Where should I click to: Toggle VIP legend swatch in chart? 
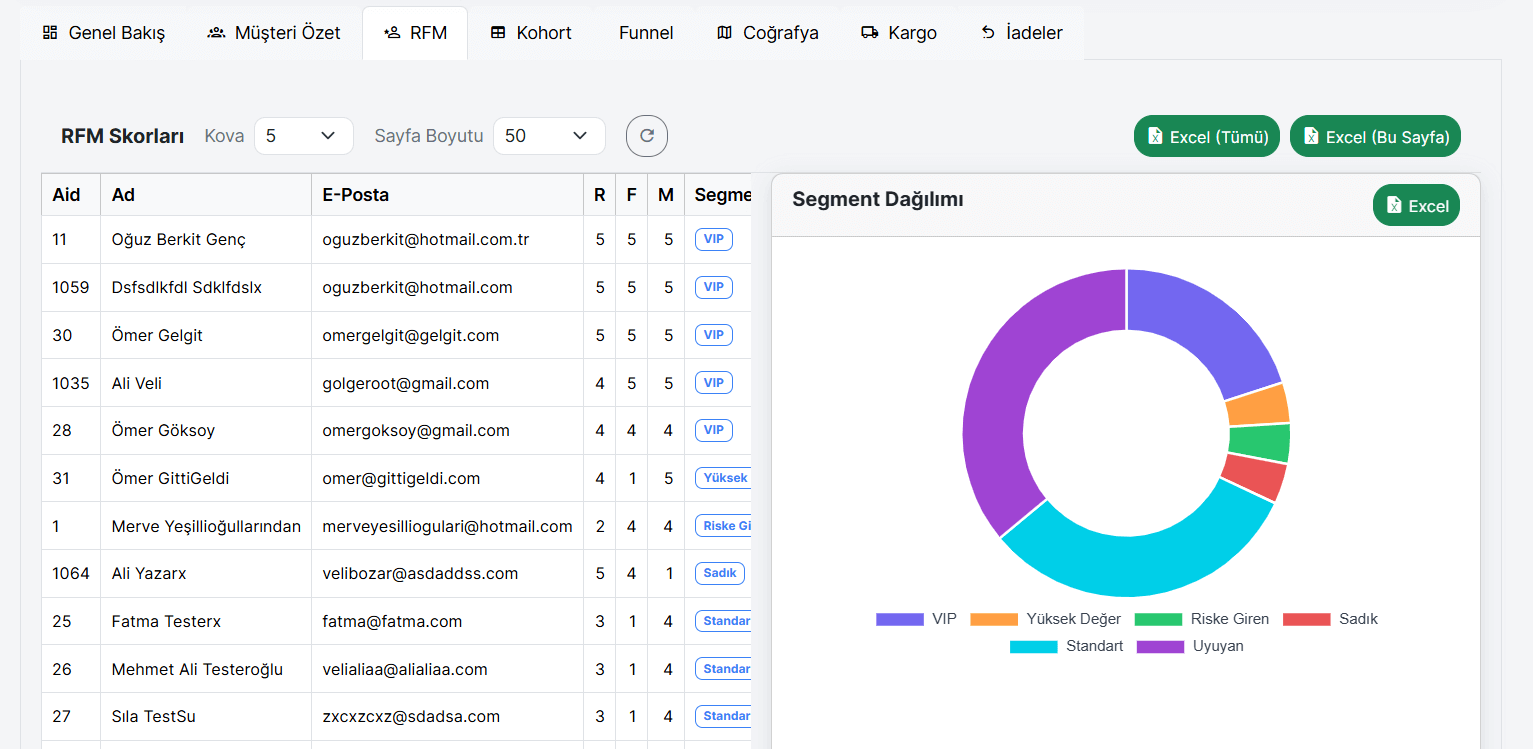(x=900, y=619)
